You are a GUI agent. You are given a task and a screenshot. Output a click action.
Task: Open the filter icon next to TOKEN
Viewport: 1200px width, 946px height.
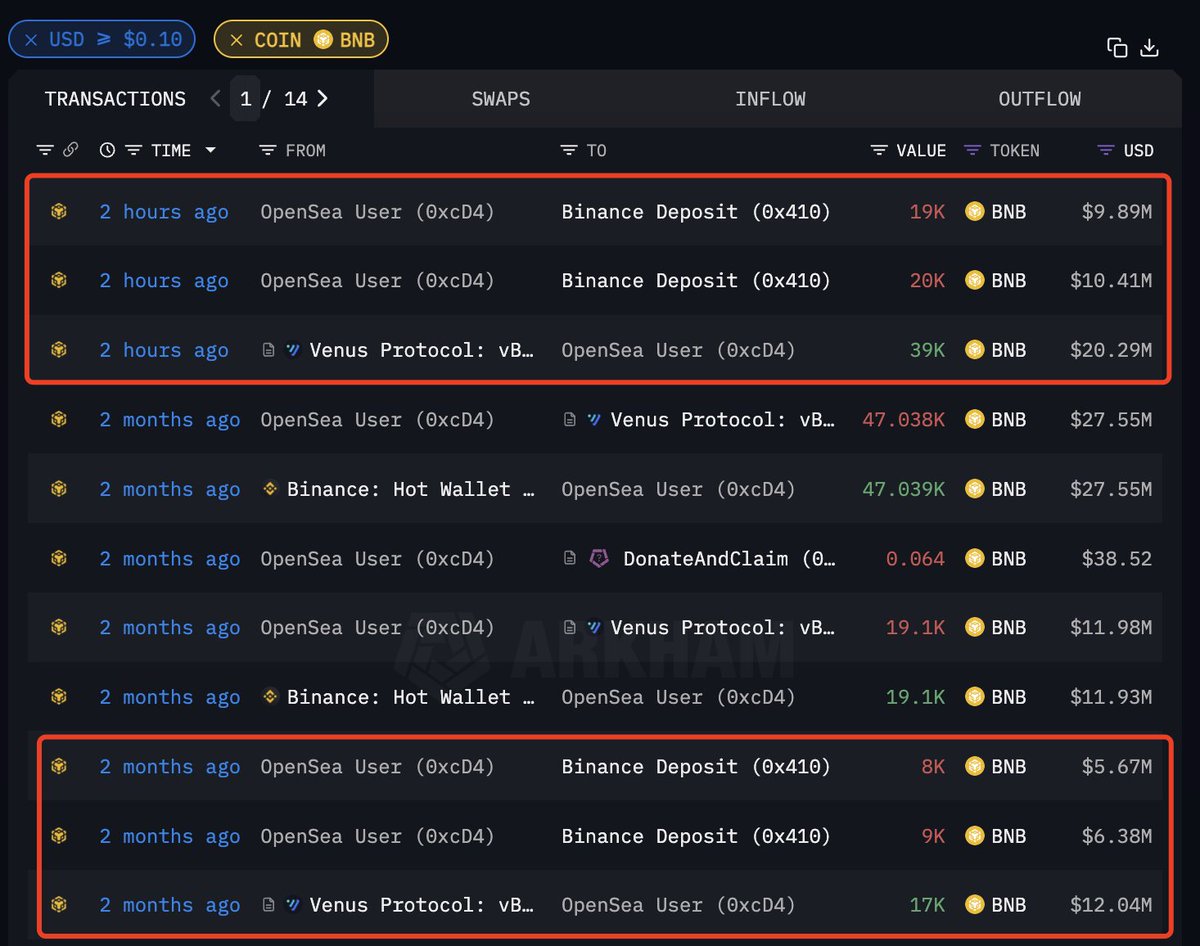972,150
